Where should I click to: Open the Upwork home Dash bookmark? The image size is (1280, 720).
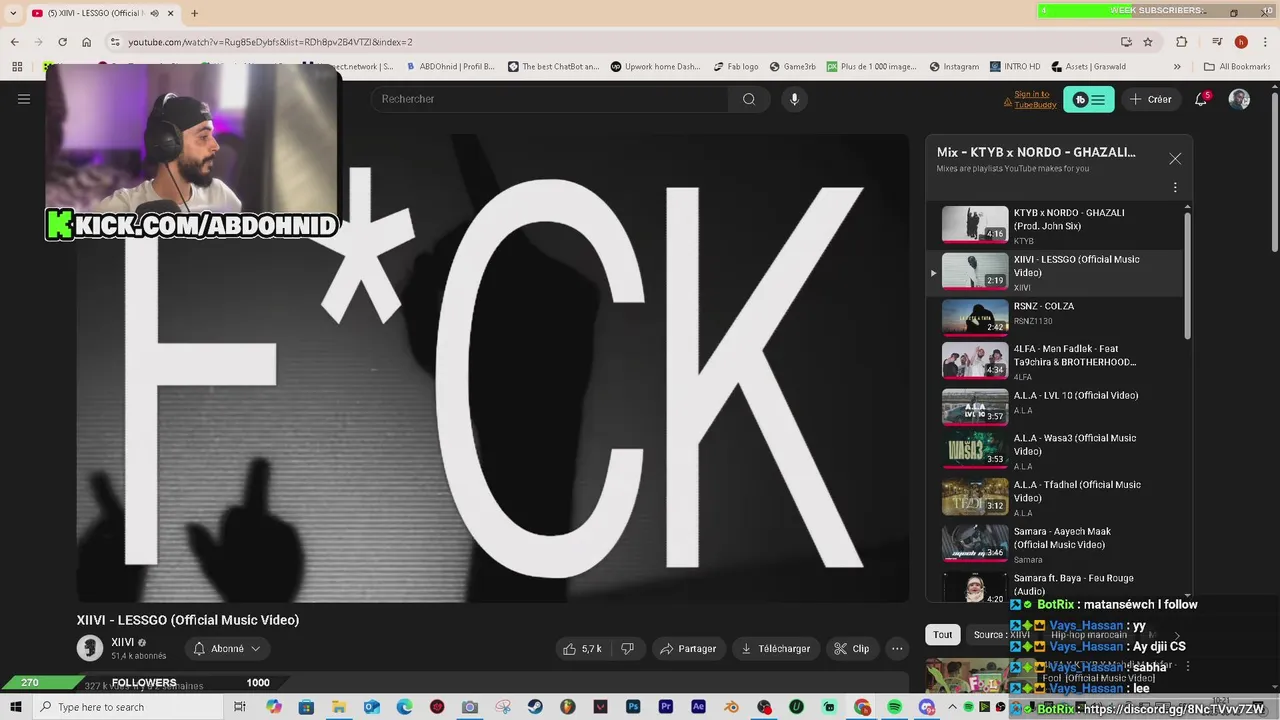pos(655,67)
